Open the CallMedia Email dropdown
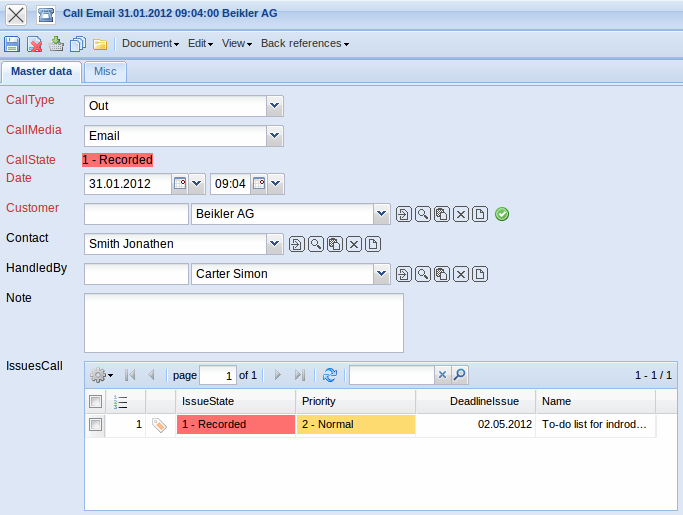Screen dimensions: 683x515 point(275,135)
